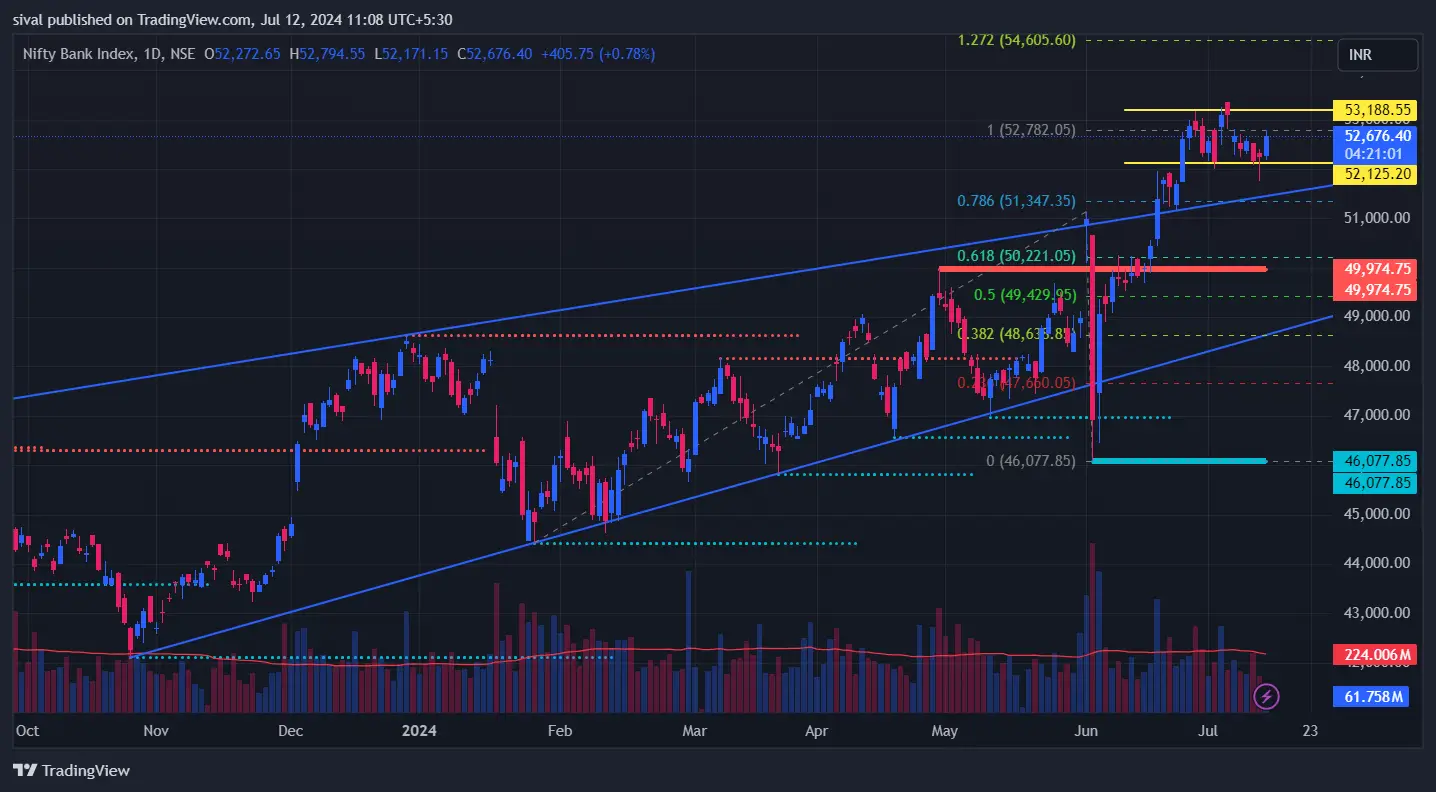Open the INR currency selector
1436x792 pixels.
(x=1377, y=55)
